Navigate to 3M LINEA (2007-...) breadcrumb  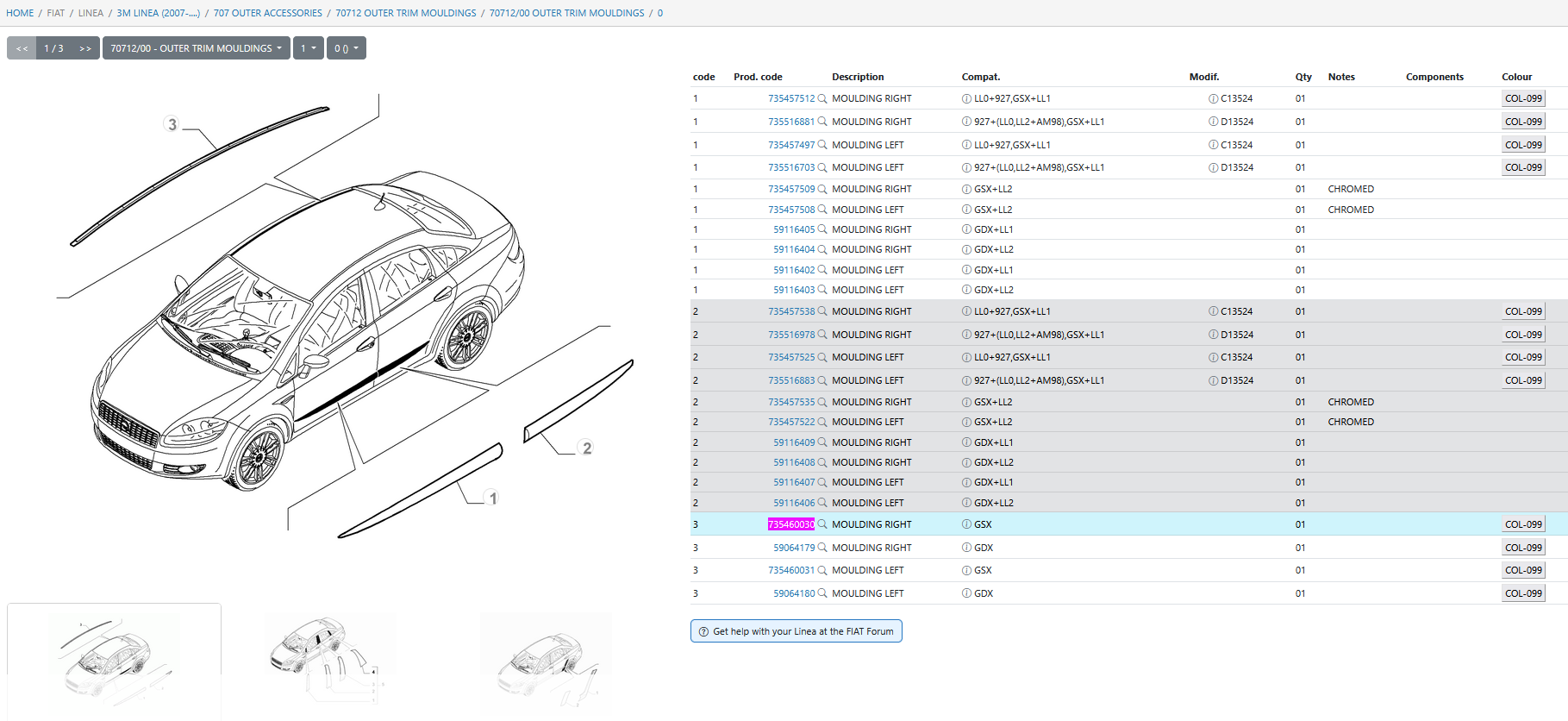[158, 13]
